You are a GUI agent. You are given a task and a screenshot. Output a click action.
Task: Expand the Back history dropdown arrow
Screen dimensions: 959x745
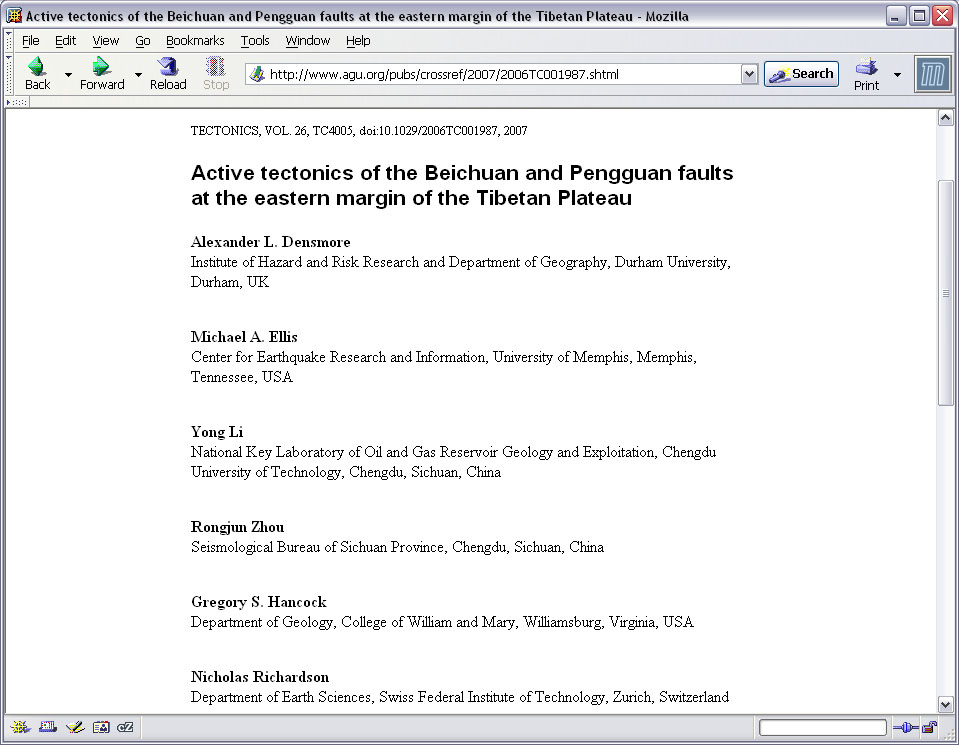click(x=68, y=75)
